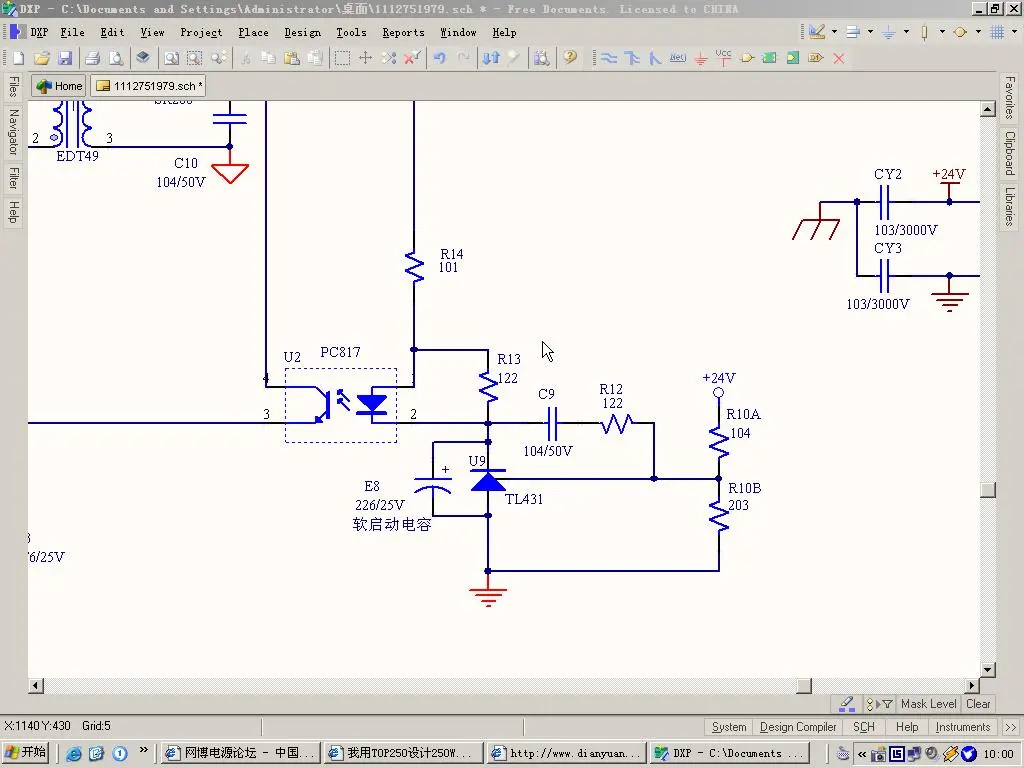
Task: Open the help question-mark icon
Action: [570, 58]
